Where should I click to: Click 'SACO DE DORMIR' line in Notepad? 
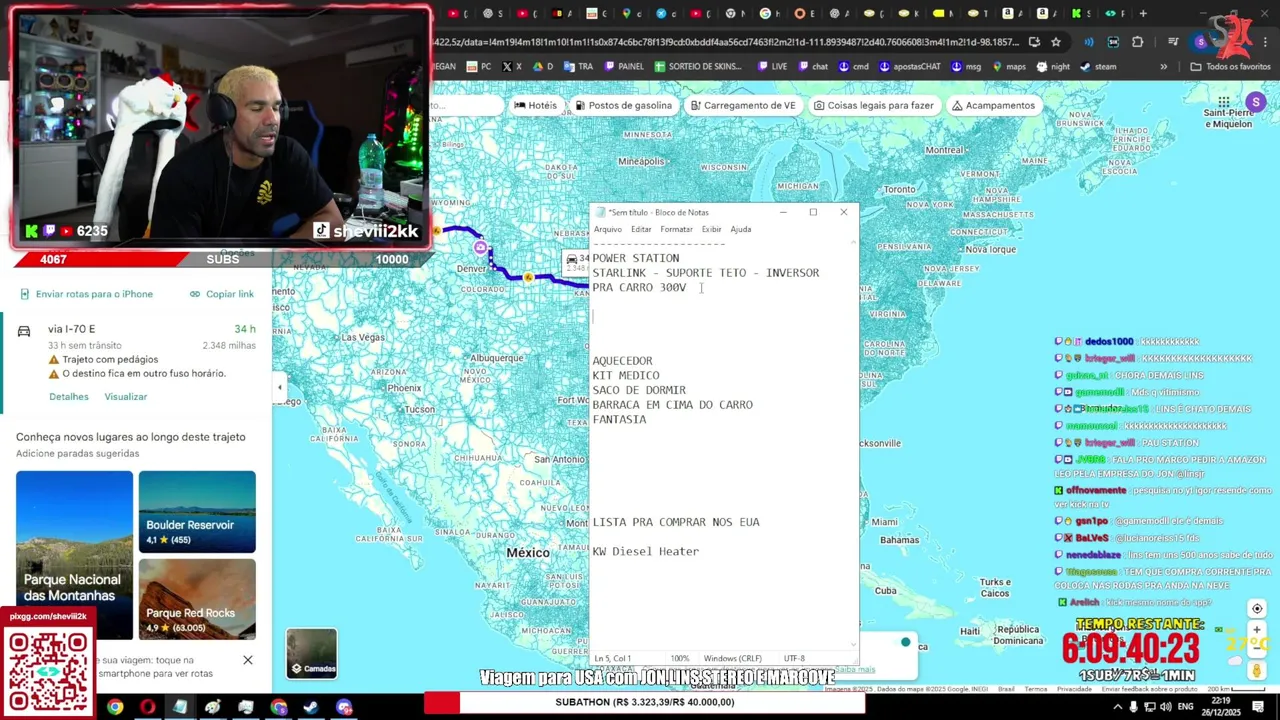(639, 390)
